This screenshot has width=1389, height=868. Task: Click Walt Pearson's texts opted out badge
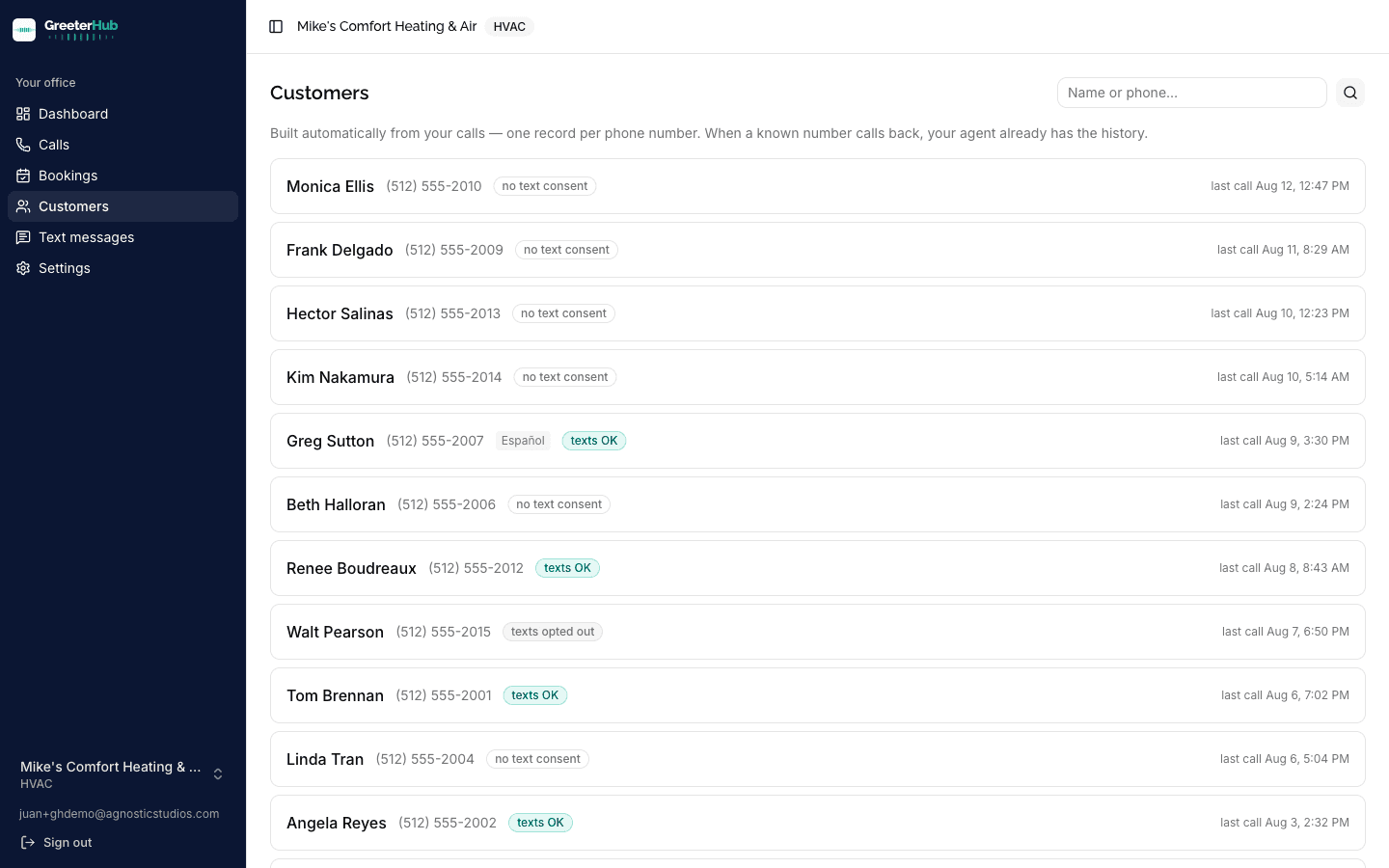553,632
